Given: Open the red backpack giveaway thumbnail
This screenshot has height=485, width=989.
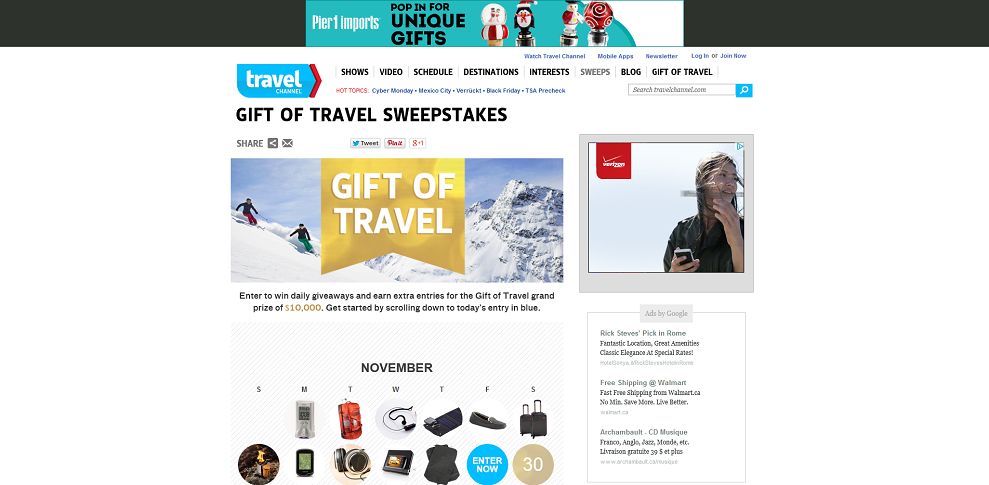Looking at the screenshot, I should coord(349,419).
